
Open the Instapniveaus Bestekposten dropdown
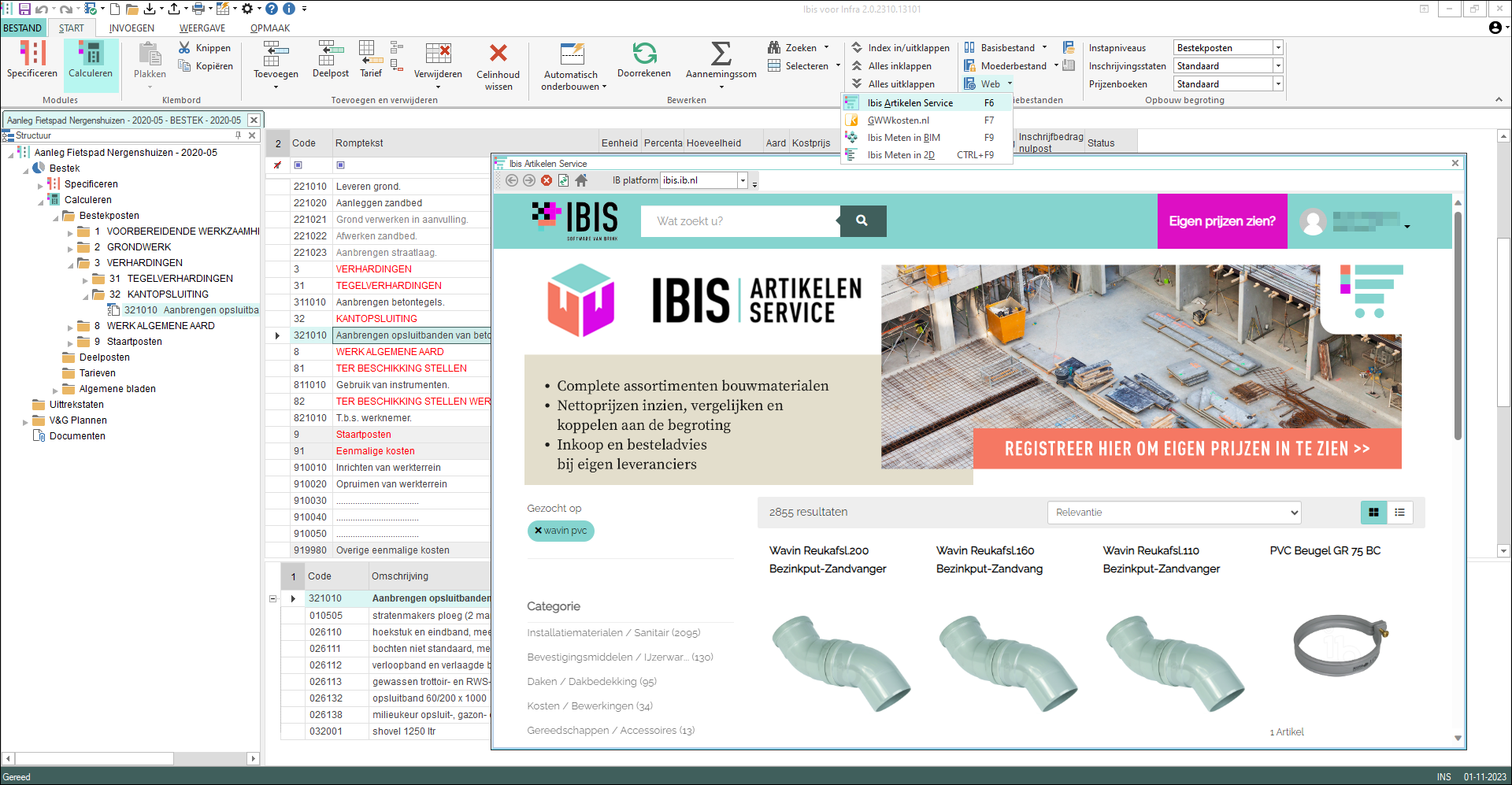[x=1278, y=48]
